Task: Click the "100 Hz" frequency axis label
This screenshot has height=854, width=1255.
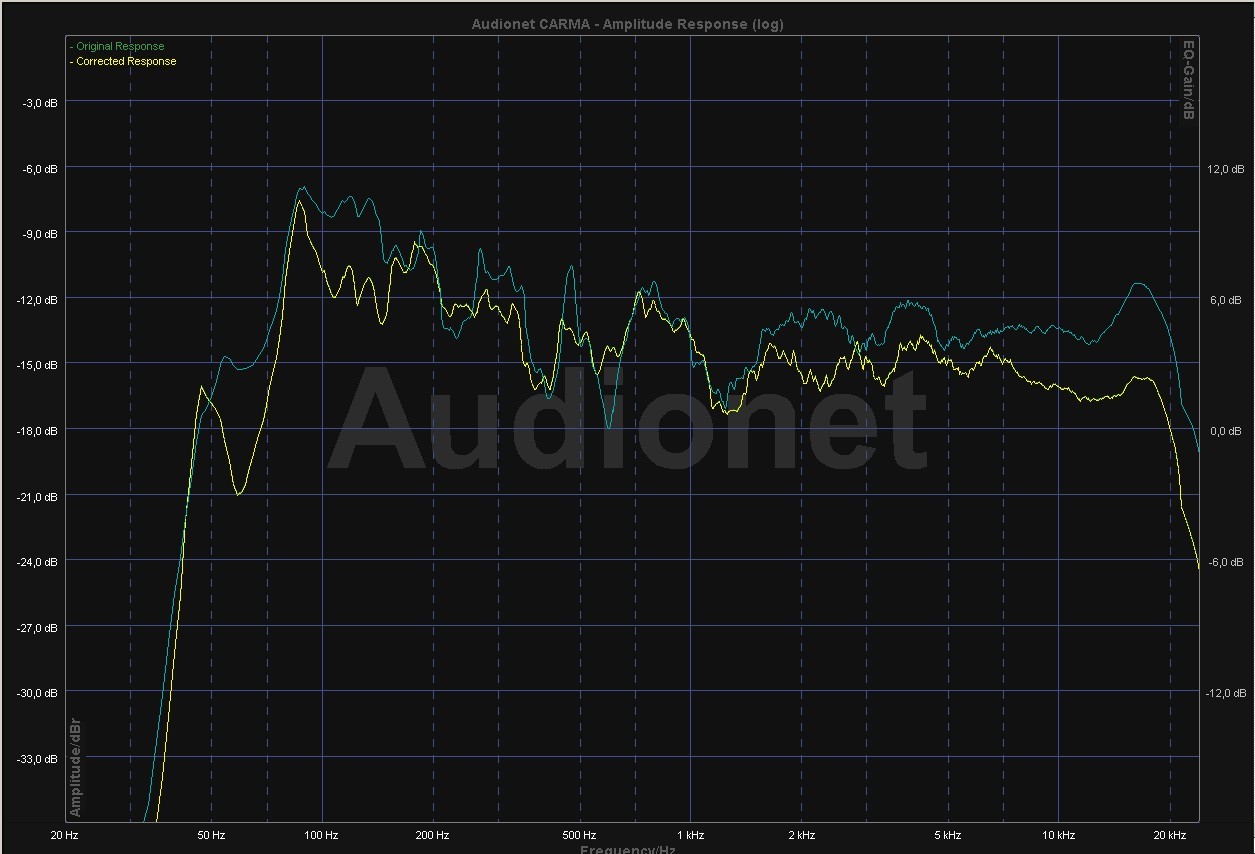Action: coord(322,835)
